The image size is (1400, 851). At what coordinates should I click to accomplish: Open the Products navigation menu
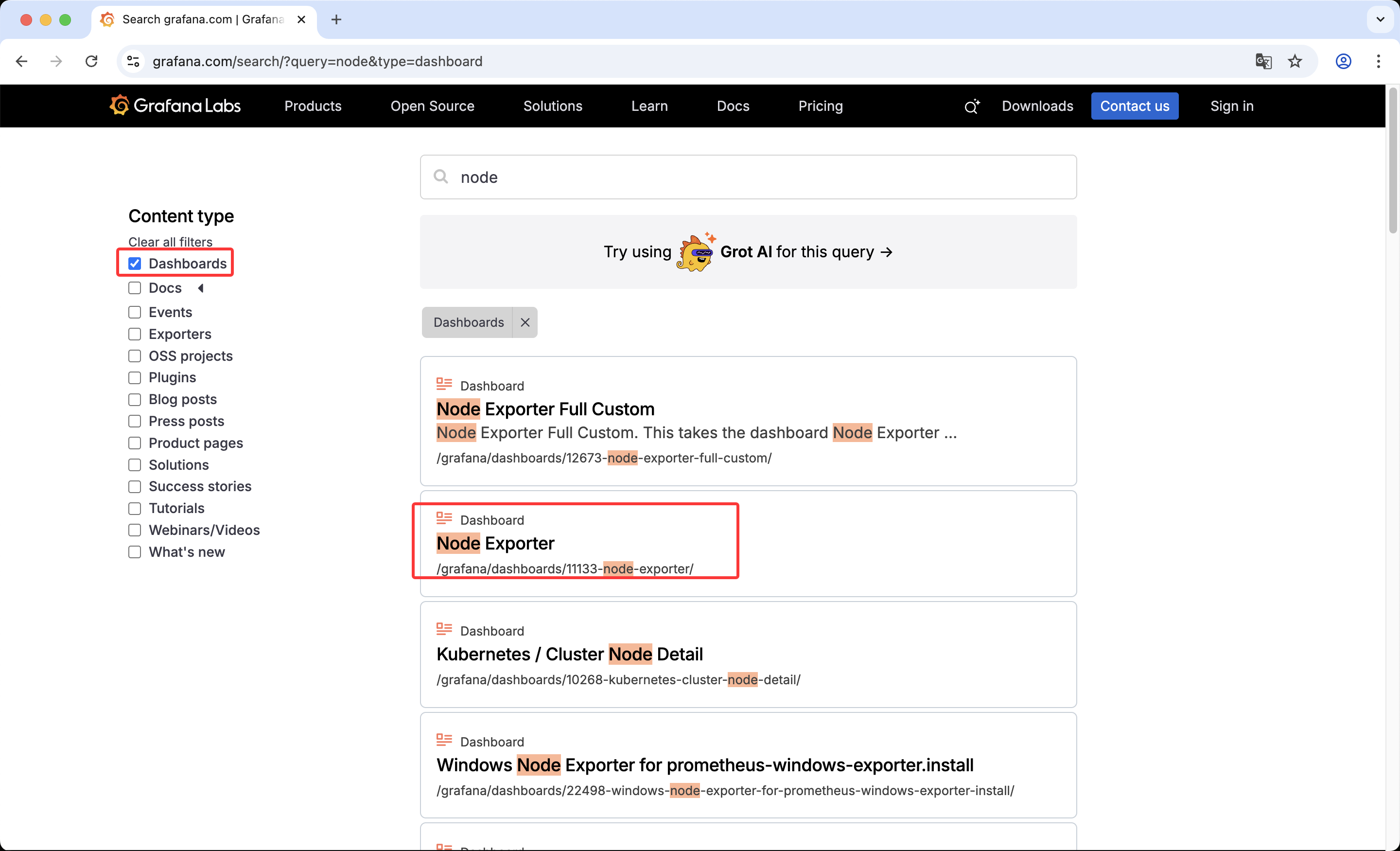(313, 106)
